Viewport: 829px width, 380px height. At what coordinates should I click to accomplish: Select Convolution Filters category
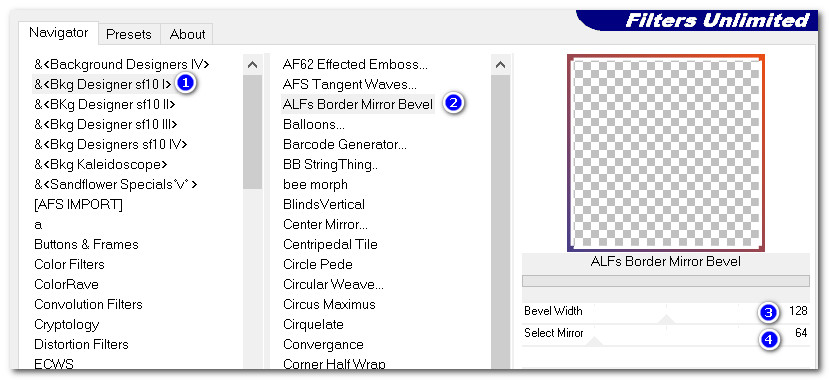tap(88, 305)
